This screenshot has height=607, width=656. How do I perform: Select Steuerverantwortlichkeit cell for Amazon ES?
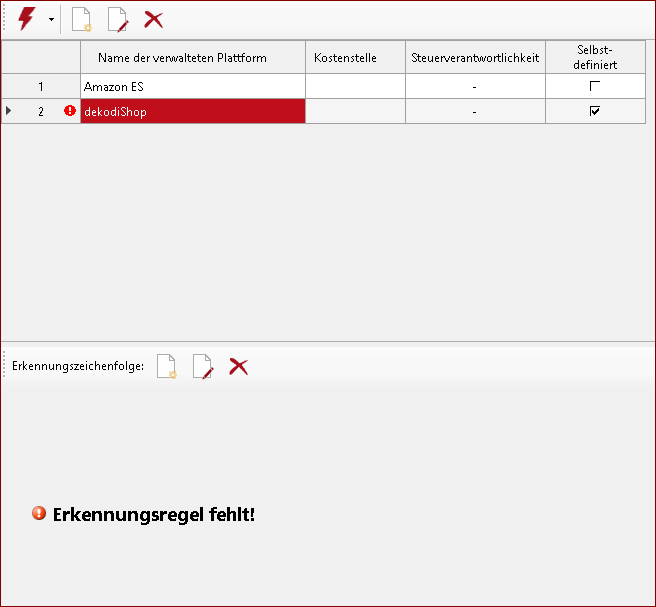[x=475, y=87]
